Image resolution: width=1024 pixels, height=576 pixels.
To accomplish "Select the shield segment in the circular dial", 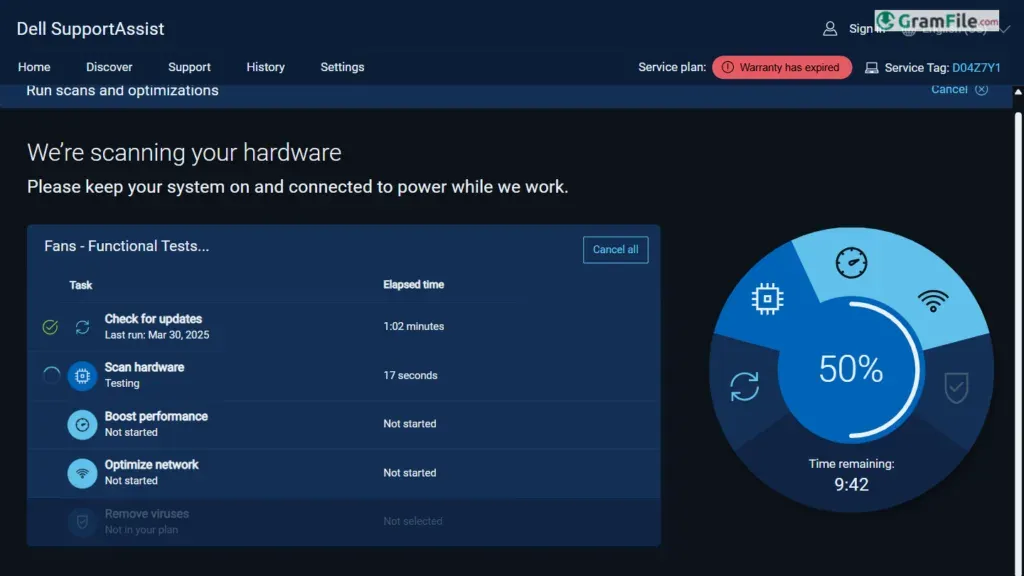I will coord(956,388).
